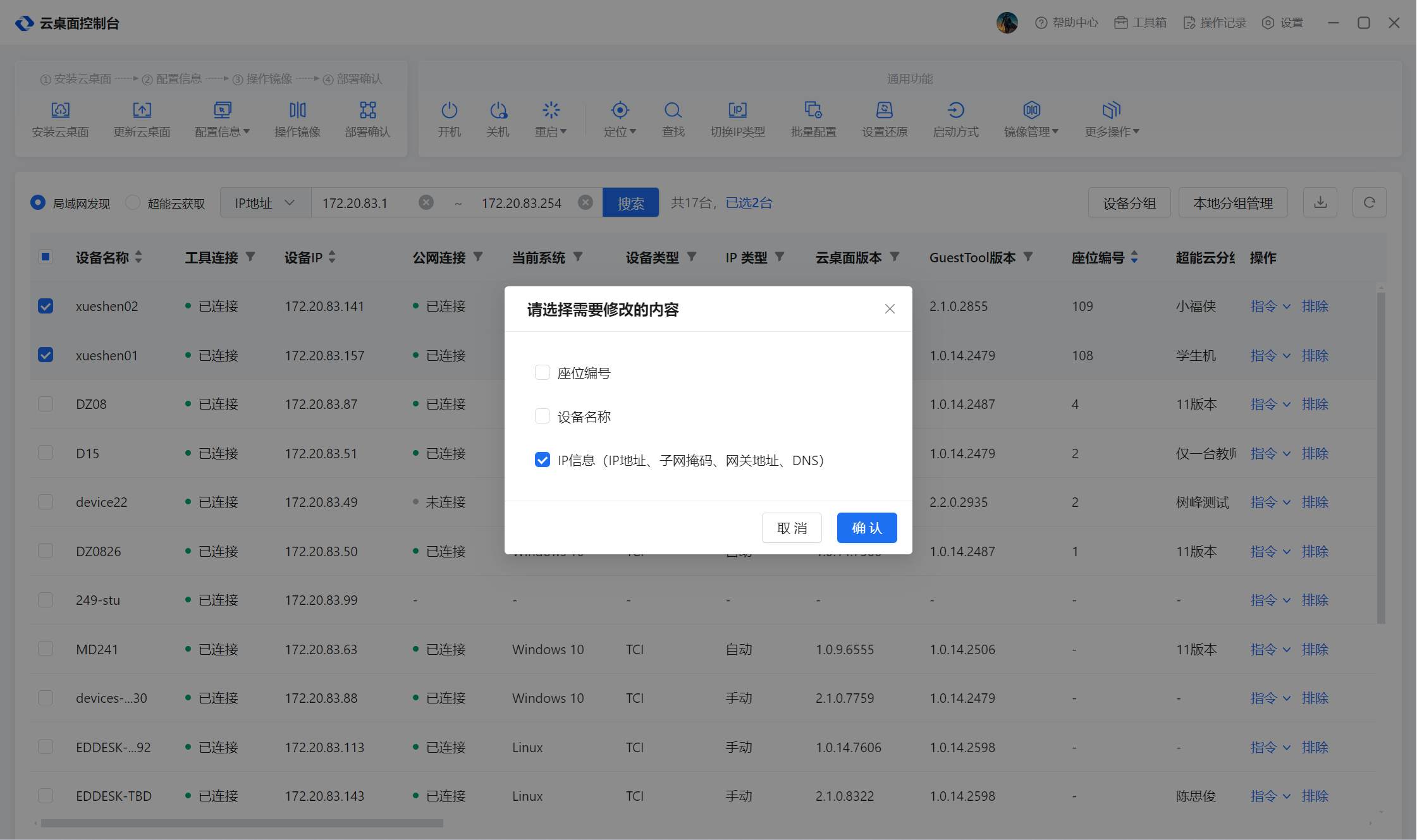The image size is (1417, 840).
Task: Click the 取消 button in dialog
Action: pos(792,528)
